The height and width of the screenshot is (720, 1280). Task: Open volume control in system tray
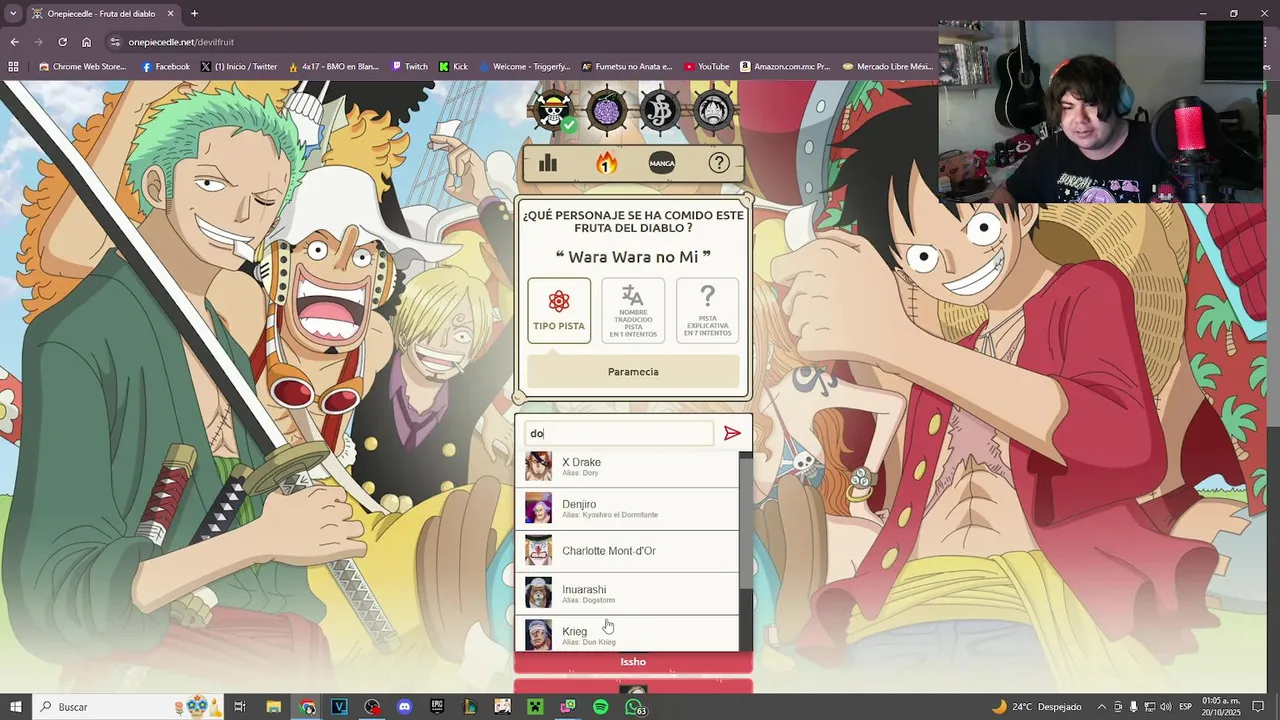(1167, 707)
